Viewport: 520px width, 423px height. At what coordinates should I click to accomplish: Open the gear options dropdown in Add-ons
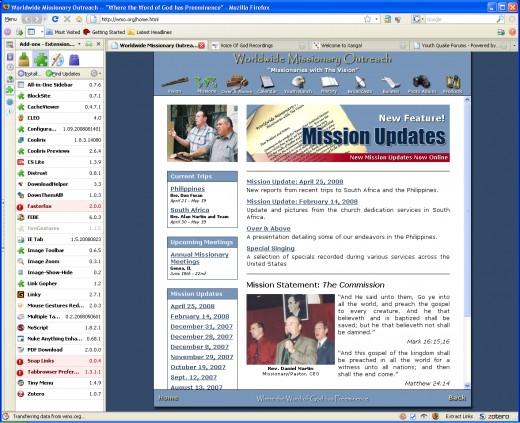[x=96, y=73]
